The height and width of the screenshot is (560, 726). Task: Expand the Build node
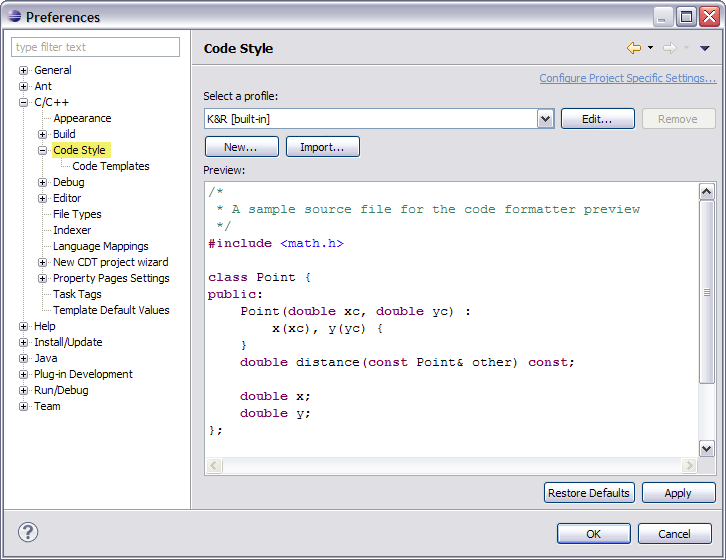pos(42,134)
